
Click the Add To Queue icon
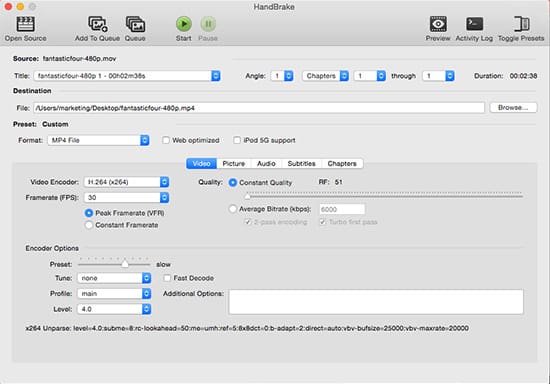click(x=98, y=24)
